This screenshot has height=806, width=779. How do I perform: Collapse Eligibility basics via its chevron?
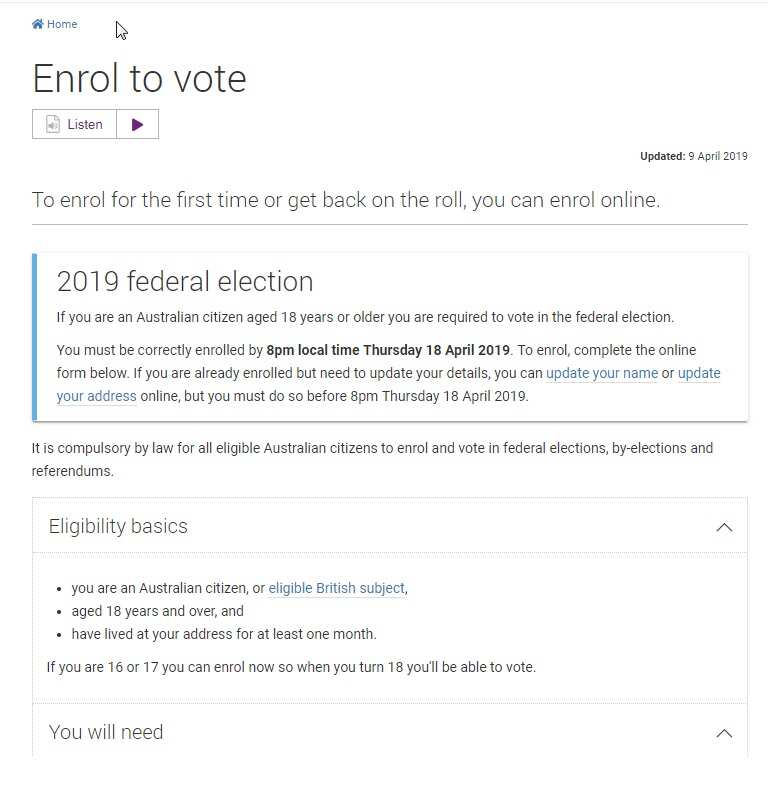pos(724,526)
